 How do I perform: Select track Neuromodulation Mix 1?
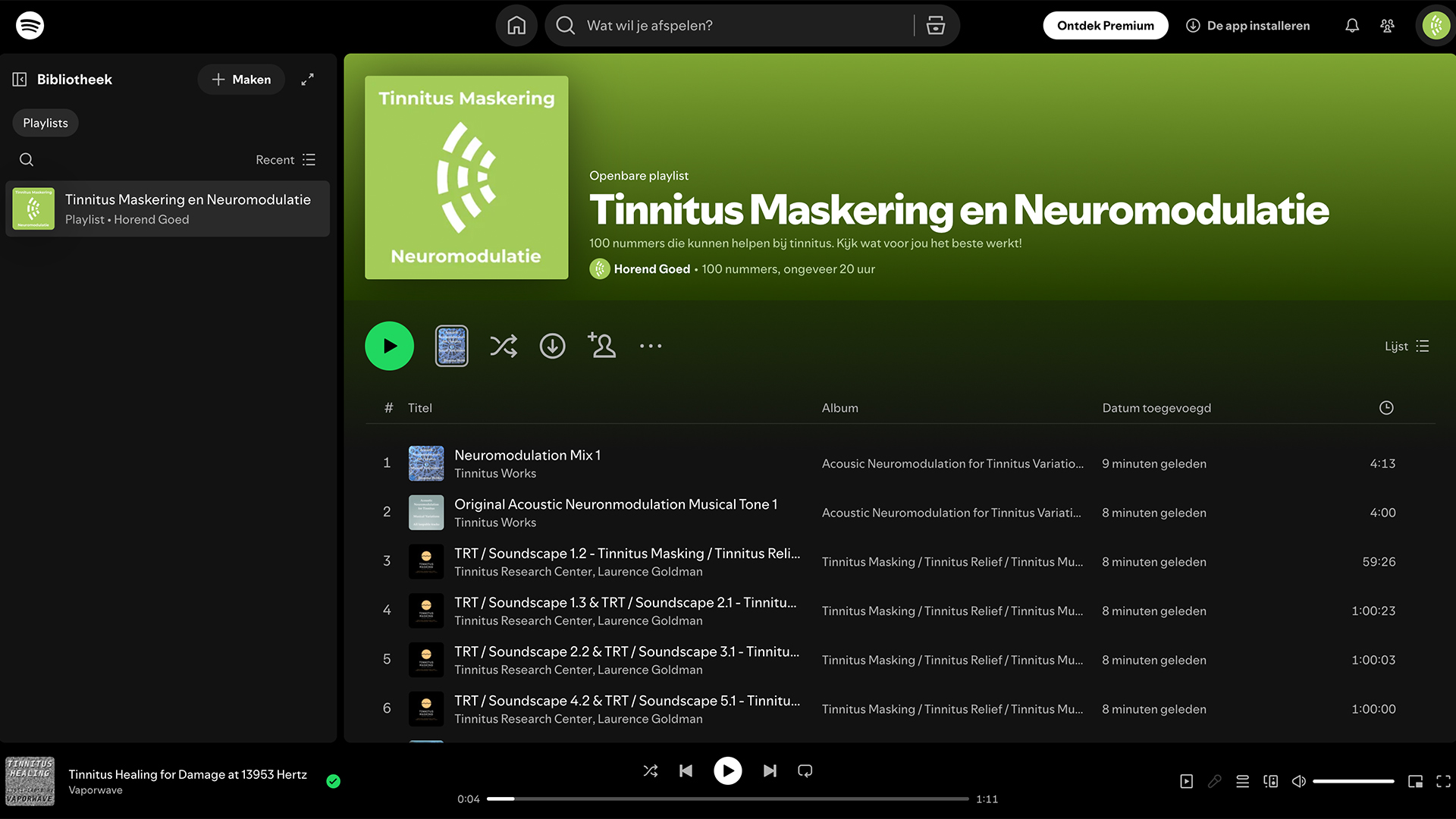[900, 463]
